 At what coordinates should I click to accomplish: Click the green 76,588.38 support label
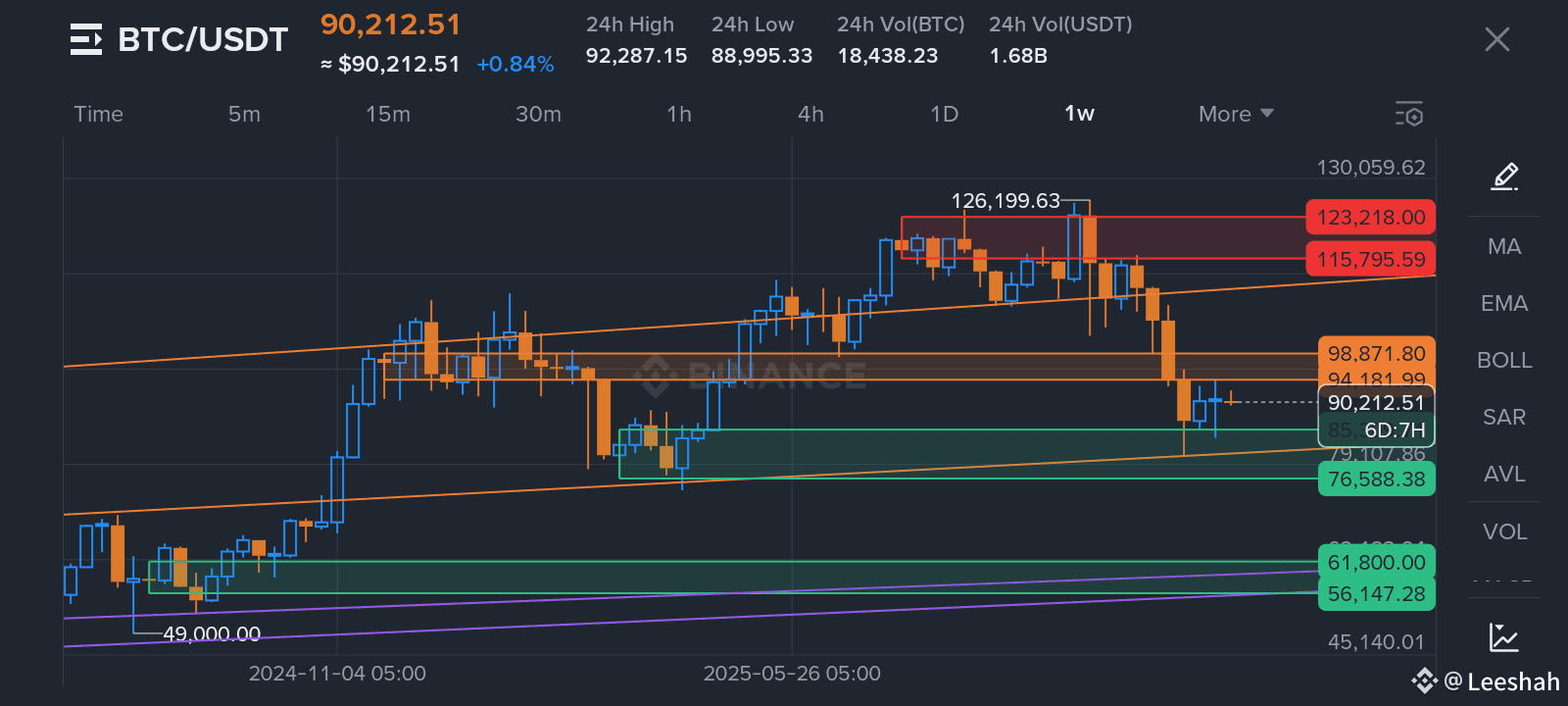[1376, 479]
